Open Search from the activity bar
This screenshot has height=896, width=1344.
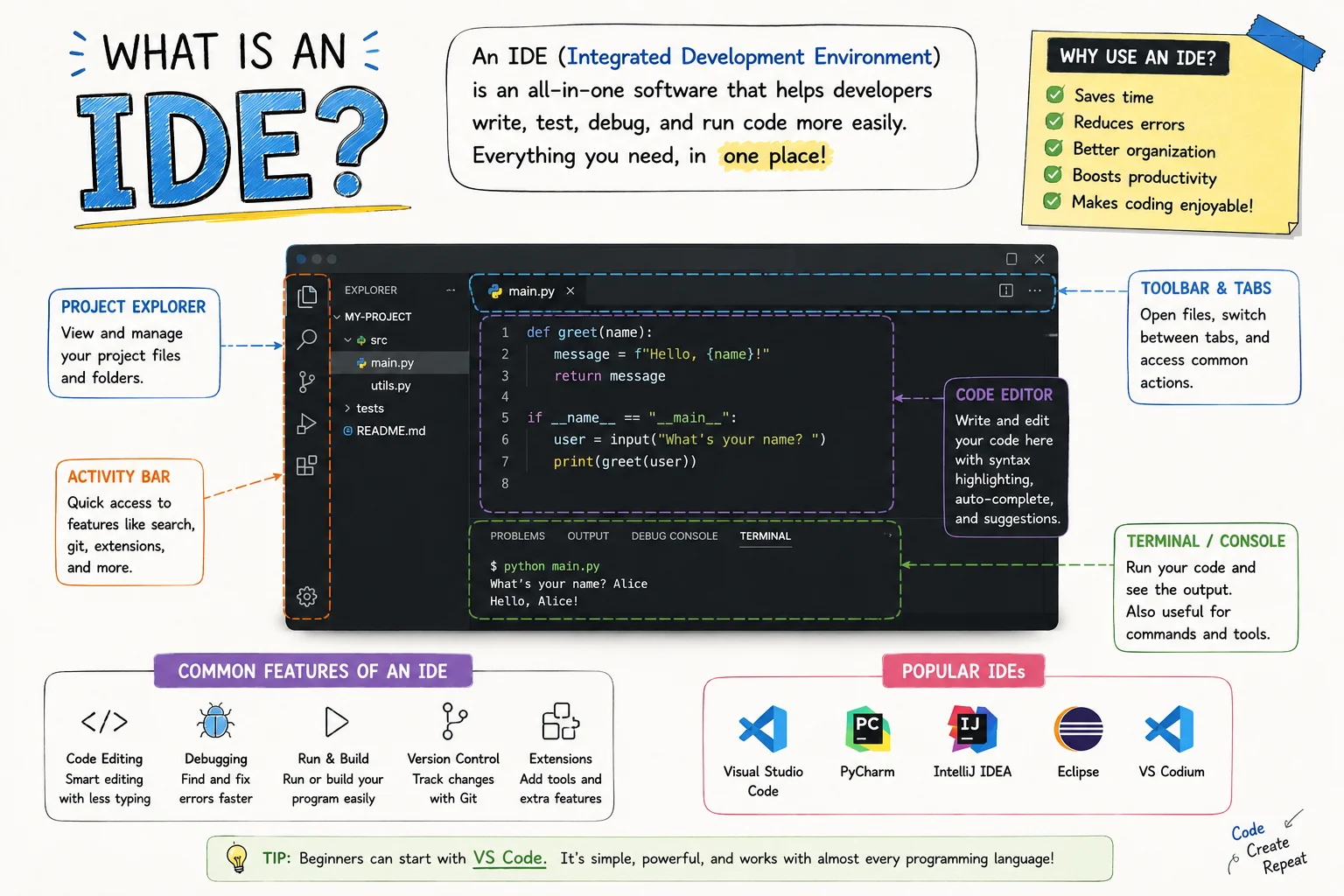click(307, 339)
